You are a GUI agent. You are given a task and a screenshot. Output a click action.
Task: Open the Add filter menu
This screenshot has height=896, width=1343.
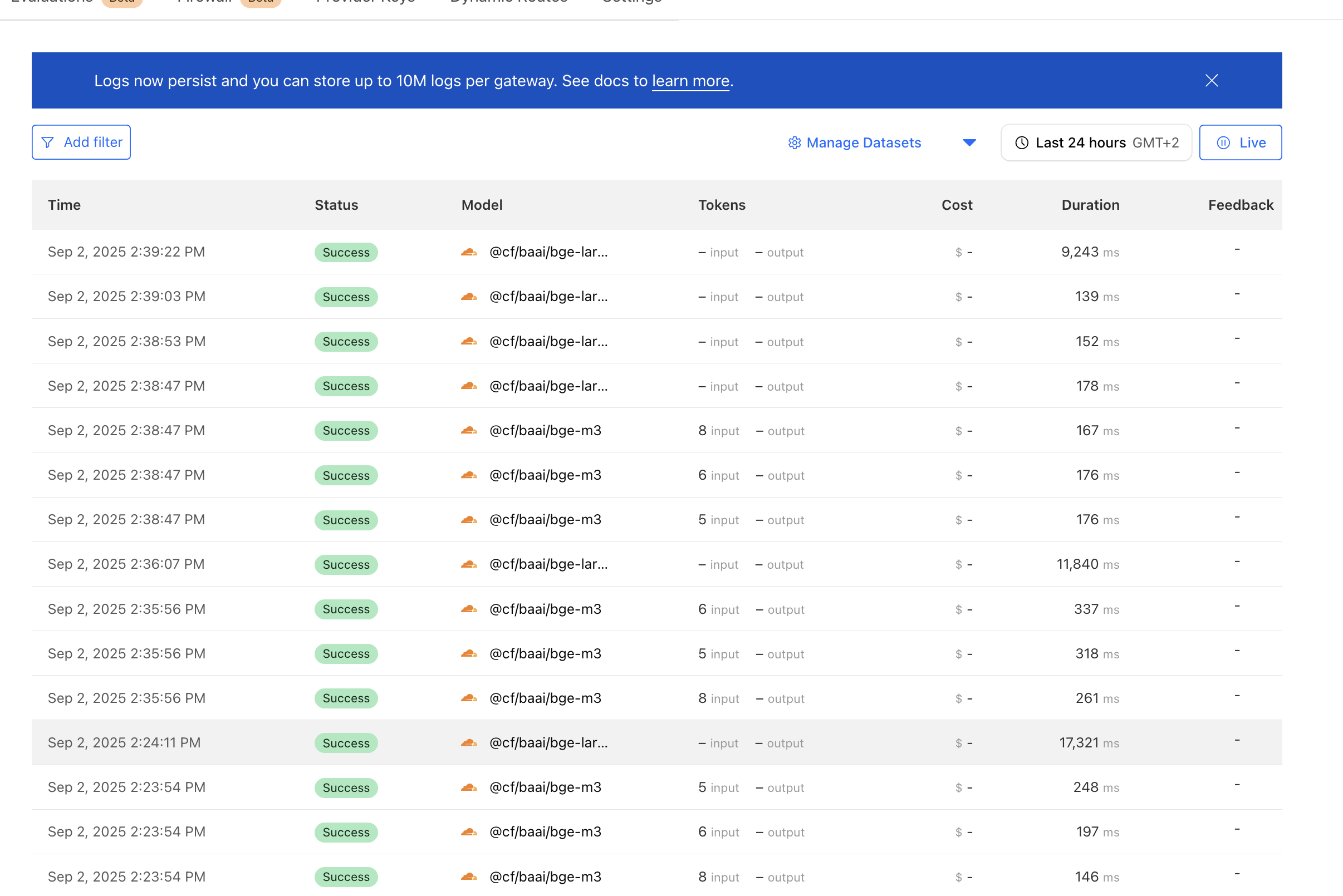pos(81,142)
